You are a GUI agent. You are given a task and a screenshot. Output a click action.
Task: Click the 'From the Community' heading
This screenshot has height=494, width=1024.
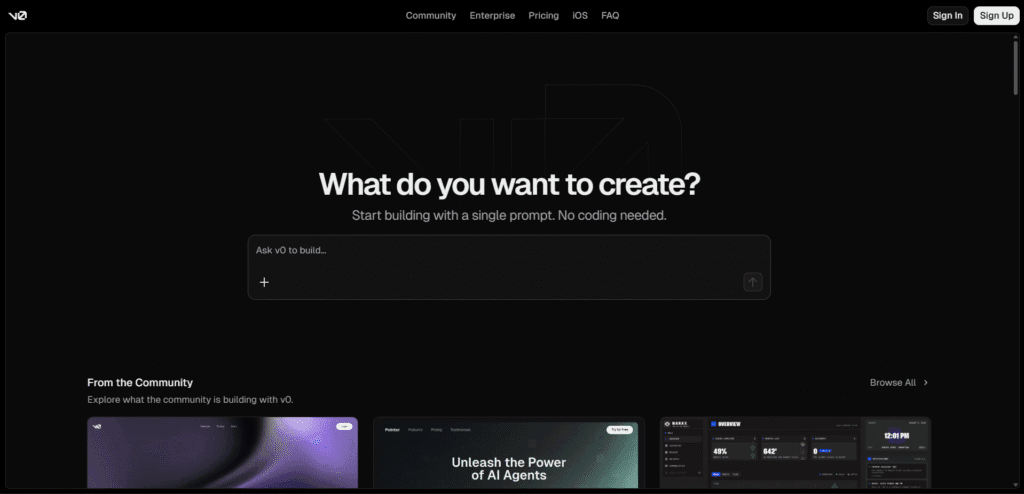[140, 383]
